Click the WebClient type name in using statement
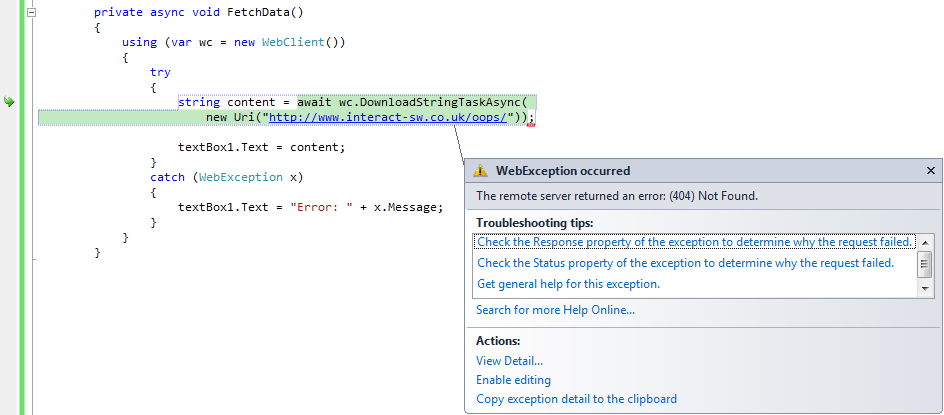The height and width of the screenshot is (415, 944). pos(293,42)
